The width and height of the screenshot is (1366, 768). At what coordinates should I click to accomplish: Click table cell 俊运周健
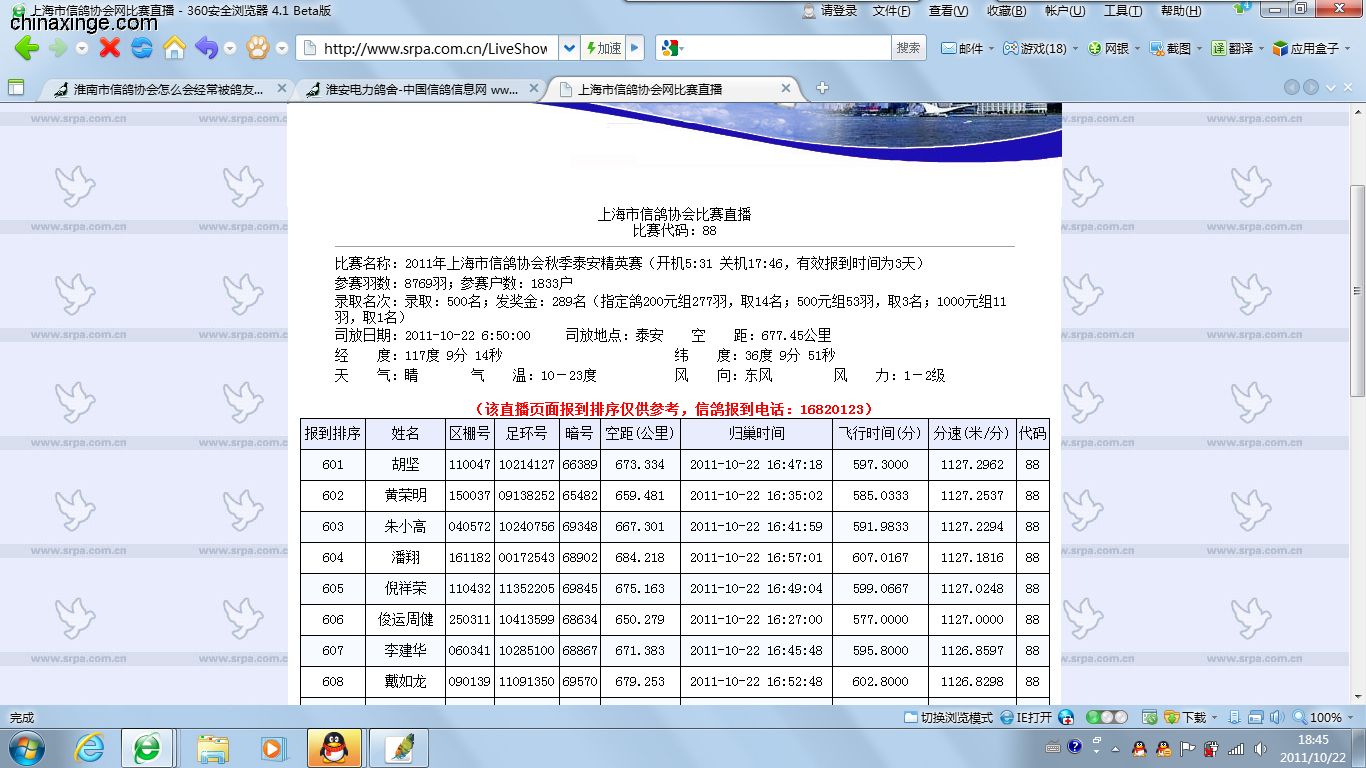coord(405,619)
